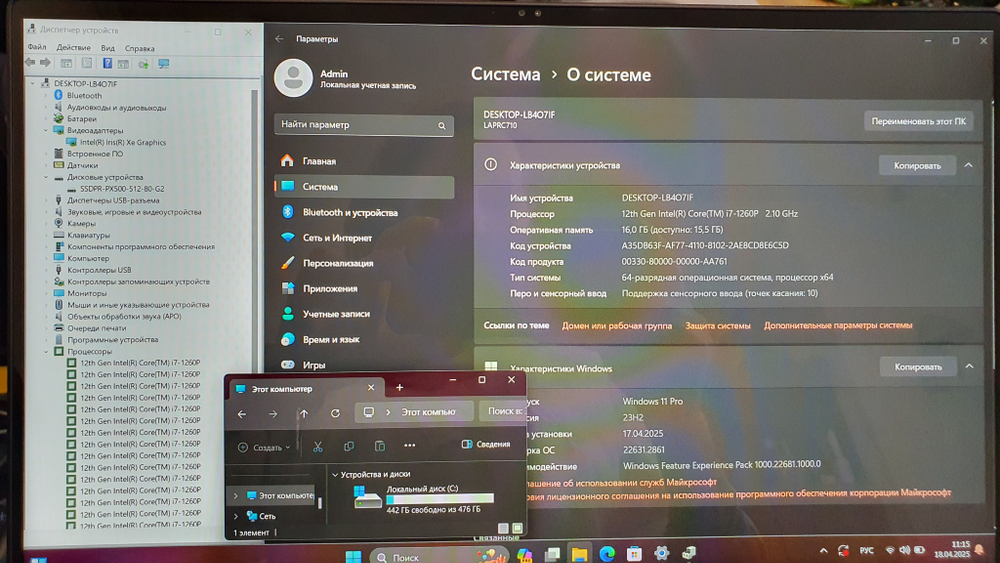This screenshot has height=563, width=1000.
Task: Click Сведения details pane button in Explorer
Action: tap(486, 444)
